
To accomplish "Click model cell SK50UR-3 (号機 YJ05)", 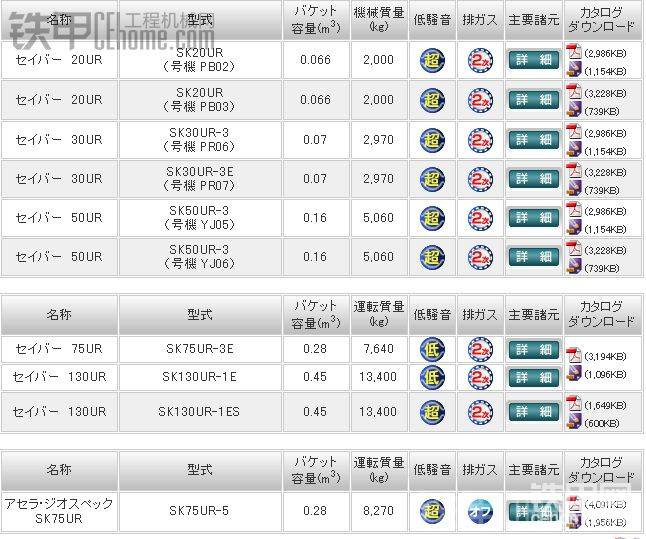I will [200, 218].
